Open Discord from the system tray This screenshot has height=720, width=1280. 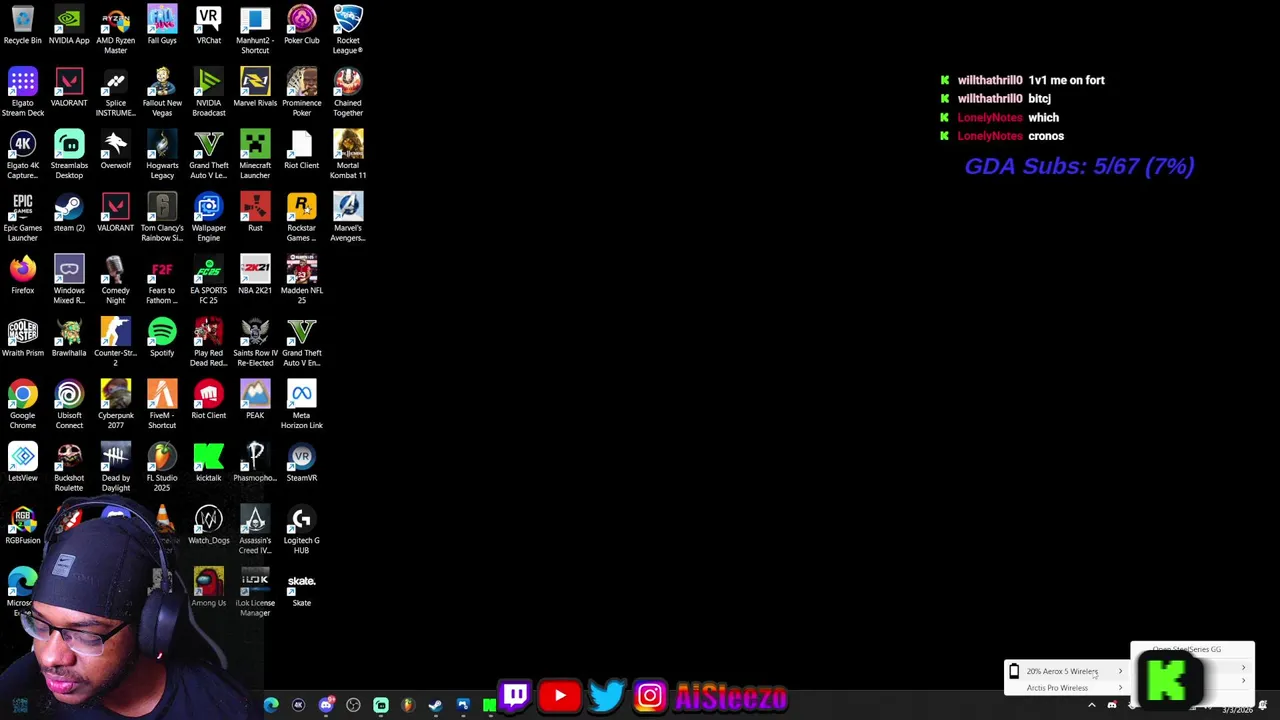(1112, 705)
